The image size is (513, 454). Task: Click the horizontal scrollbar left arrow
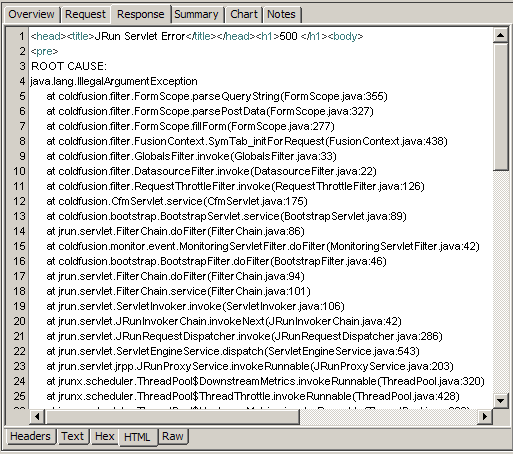[37, 416]
